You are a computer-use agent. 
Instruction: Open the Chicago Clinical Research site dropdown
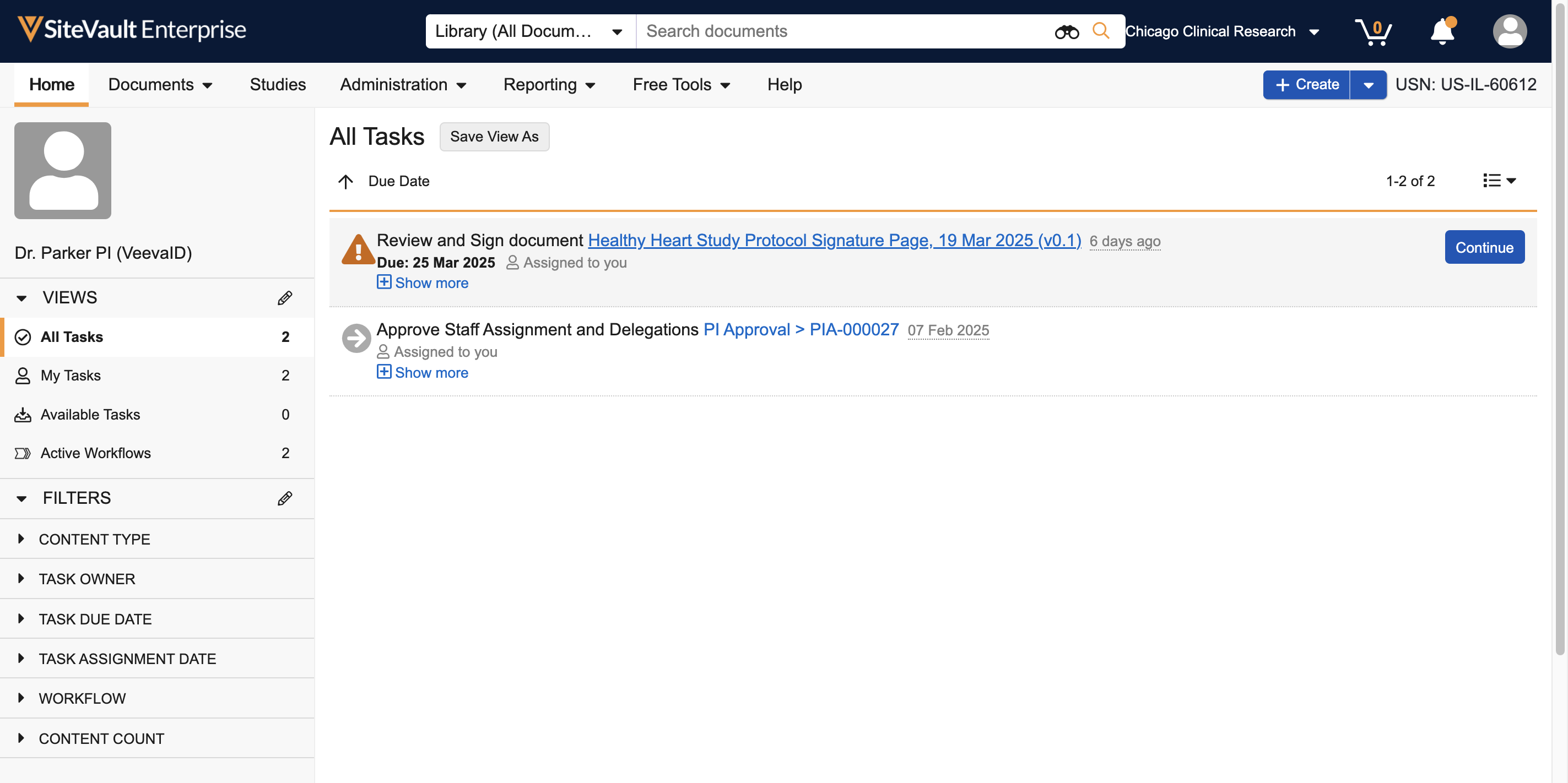coord(1222,31)
